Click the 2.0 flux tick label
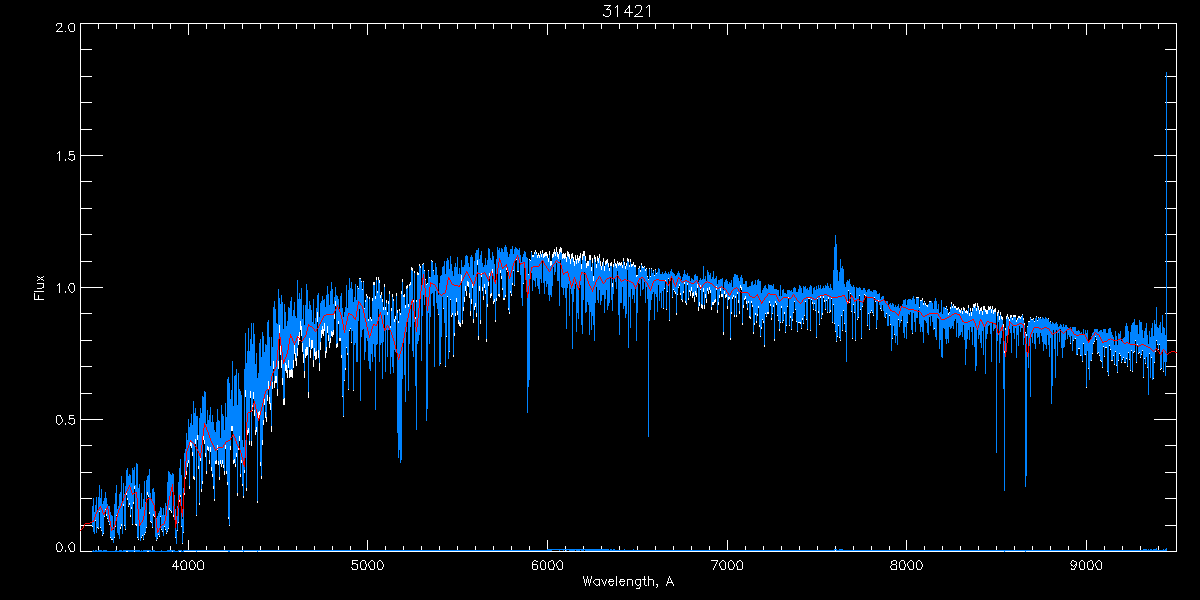This screenshot has height=600, width=1200. (65, 28)
